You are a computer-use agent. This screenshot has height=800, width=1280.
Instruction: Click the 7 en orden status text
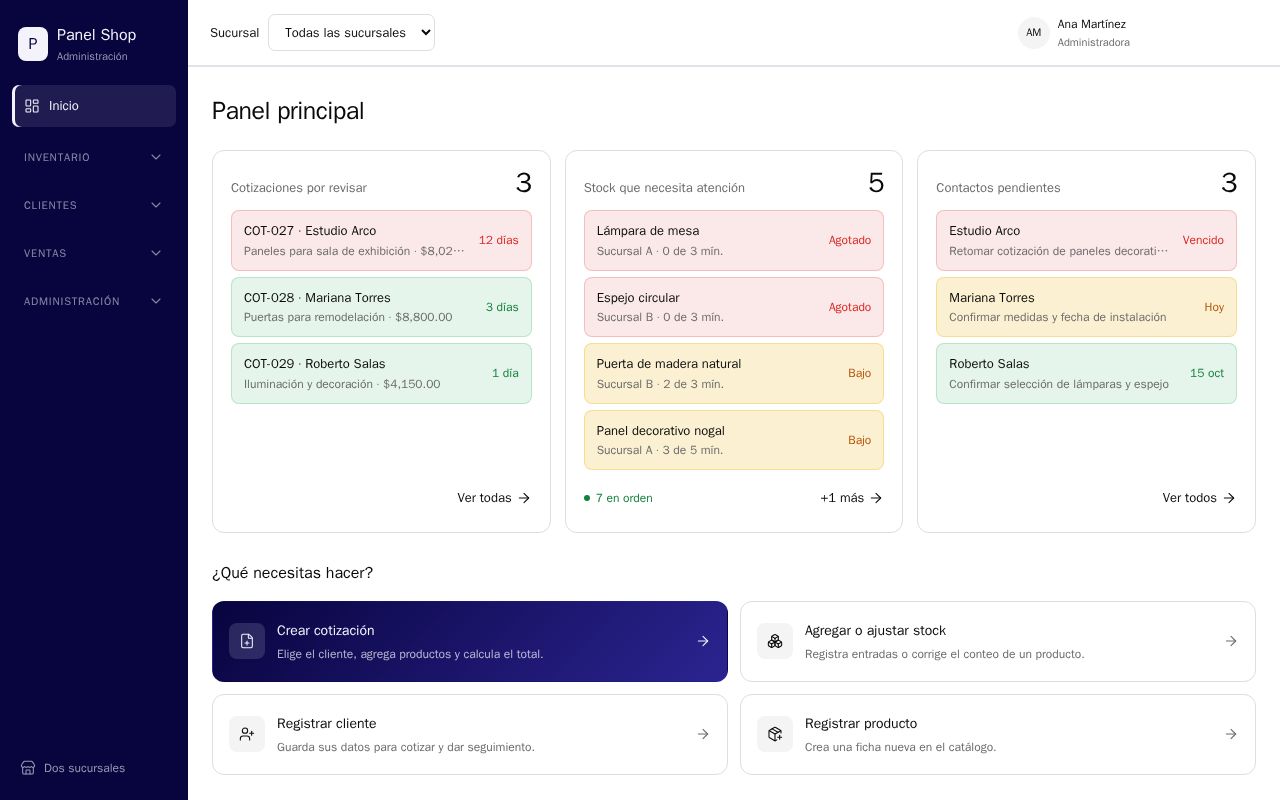click(x=624, y=498)
